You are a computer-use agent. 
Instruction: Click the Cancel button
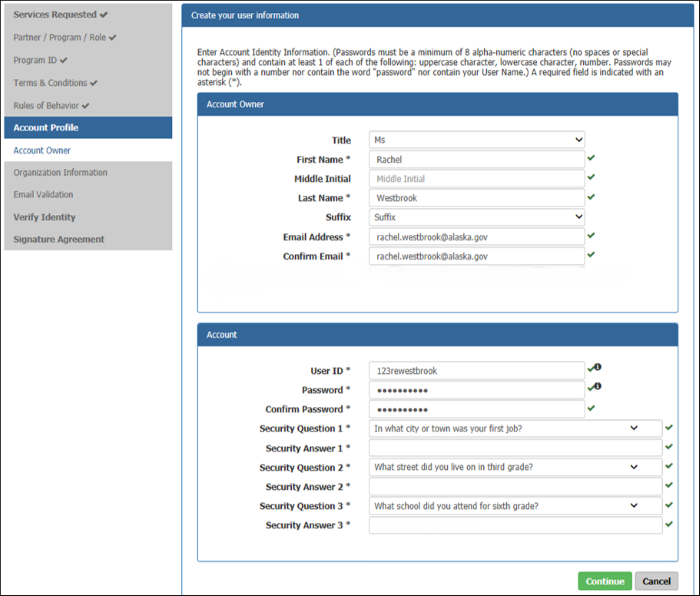(656, 581)
